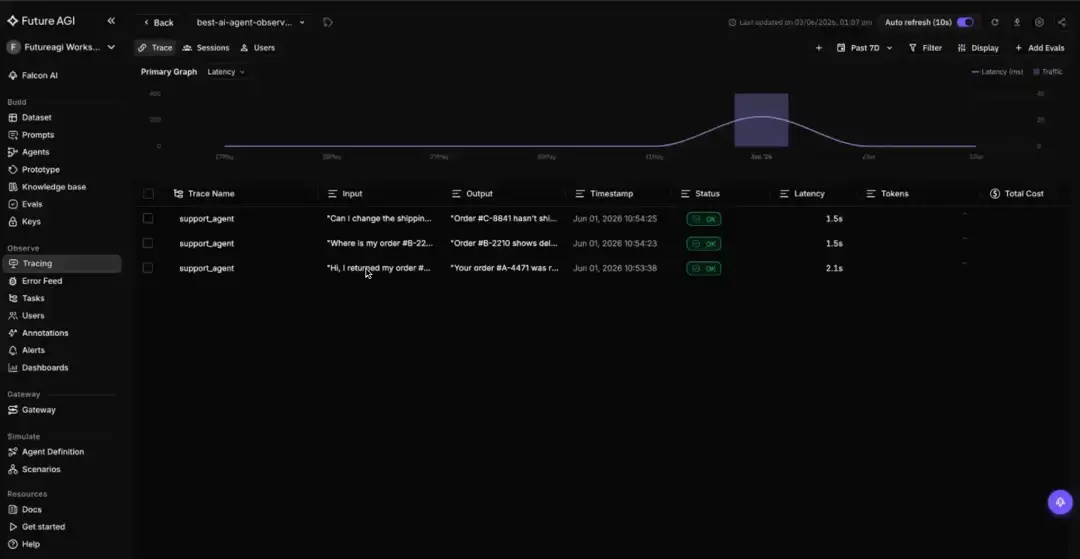Click the Back button
The image size is (1080, 559).
click(158, 22)
